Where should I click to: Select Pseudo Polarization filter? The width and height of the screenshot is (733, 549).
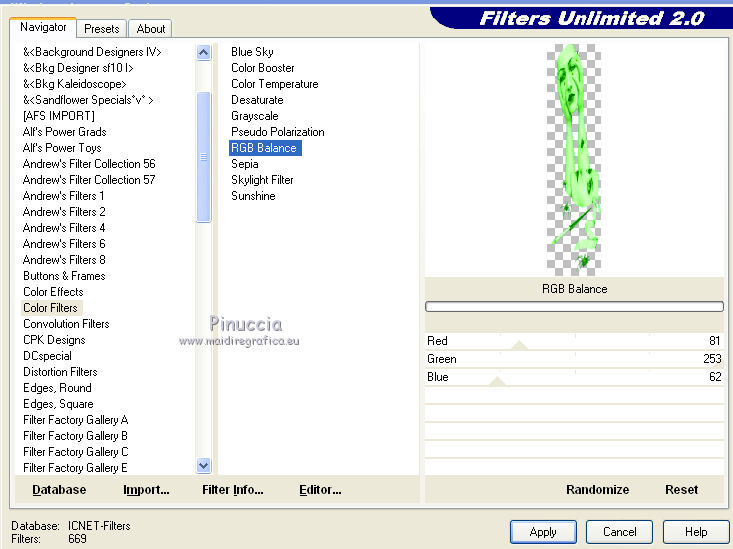[x=278, y=132]
